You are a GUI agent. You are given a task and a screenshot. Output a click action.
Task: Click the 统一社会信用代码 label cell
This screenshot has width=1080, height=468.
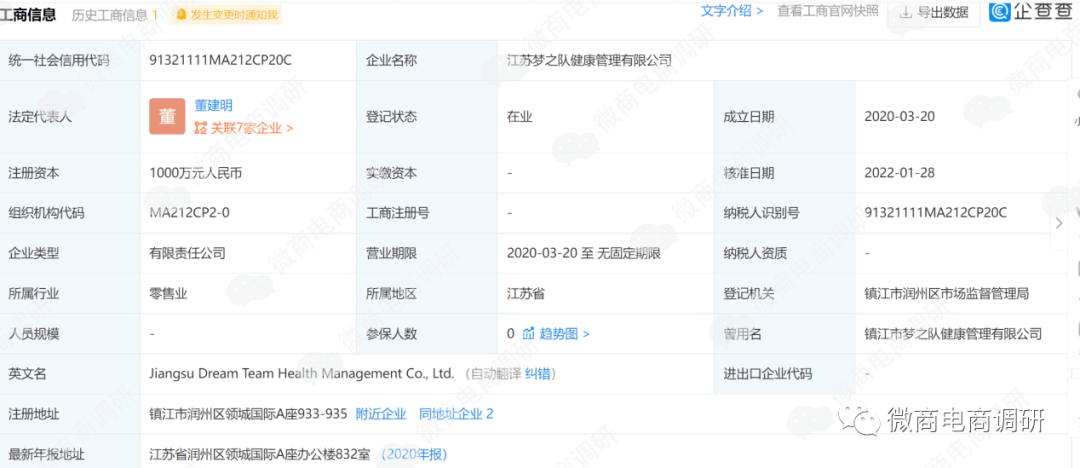(70, 61)
